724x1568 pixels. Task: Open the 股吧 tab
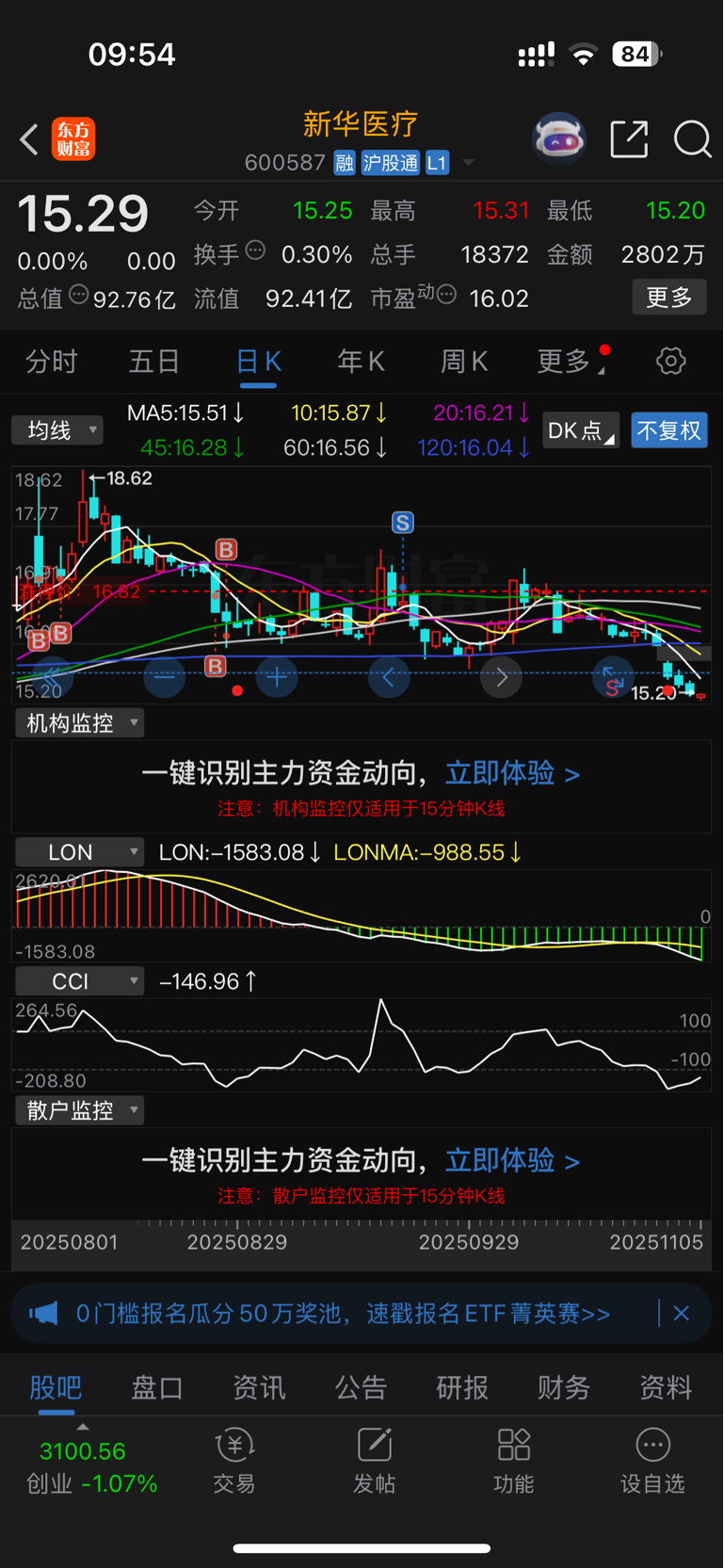(x=56, y=1387)
